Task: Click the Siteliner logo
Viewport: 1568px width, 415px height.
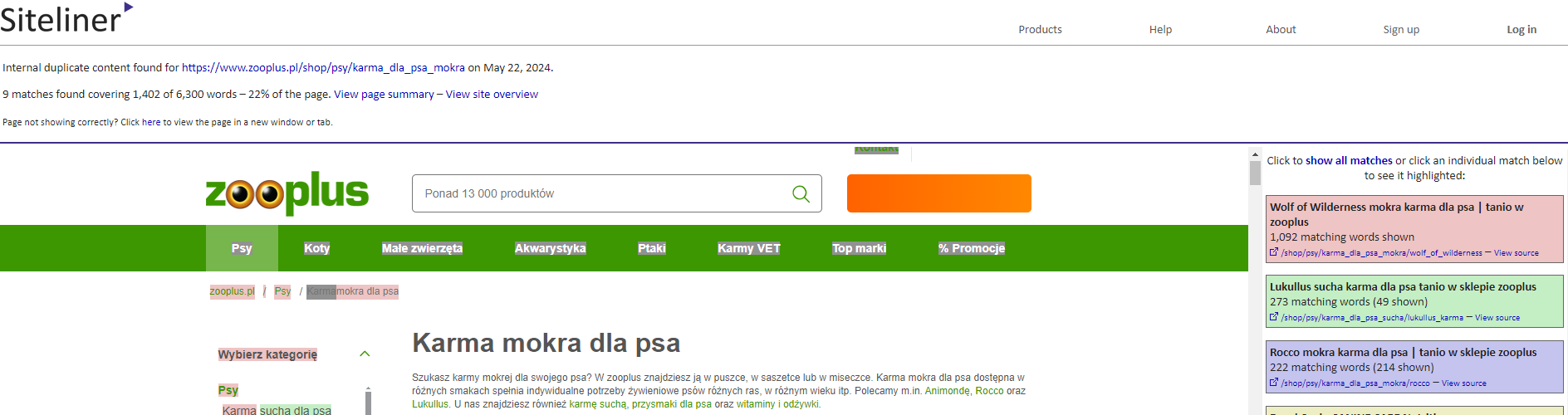Action: tap(66, 18)
